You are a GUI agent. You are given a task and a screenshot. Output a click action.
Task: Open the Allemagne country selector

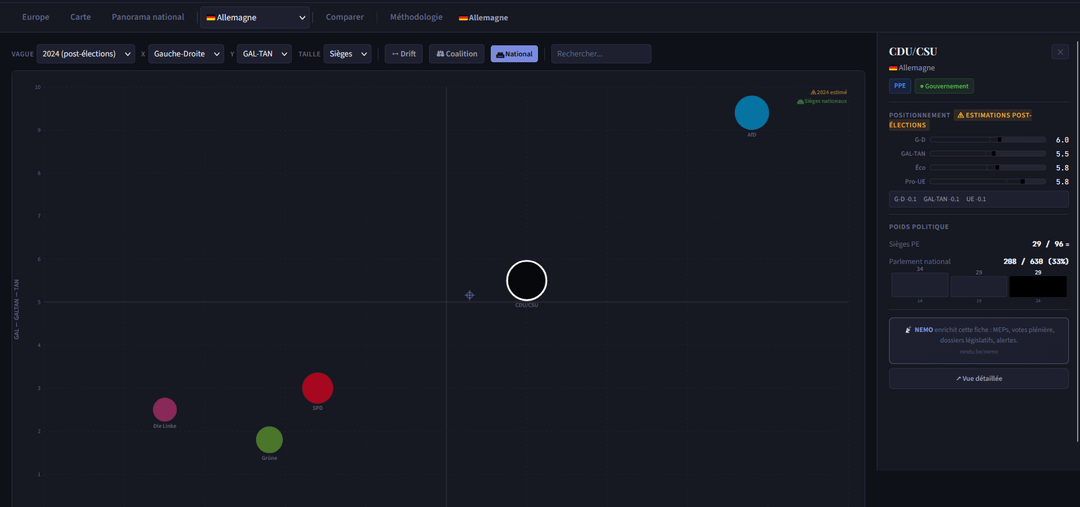(255, 17)
